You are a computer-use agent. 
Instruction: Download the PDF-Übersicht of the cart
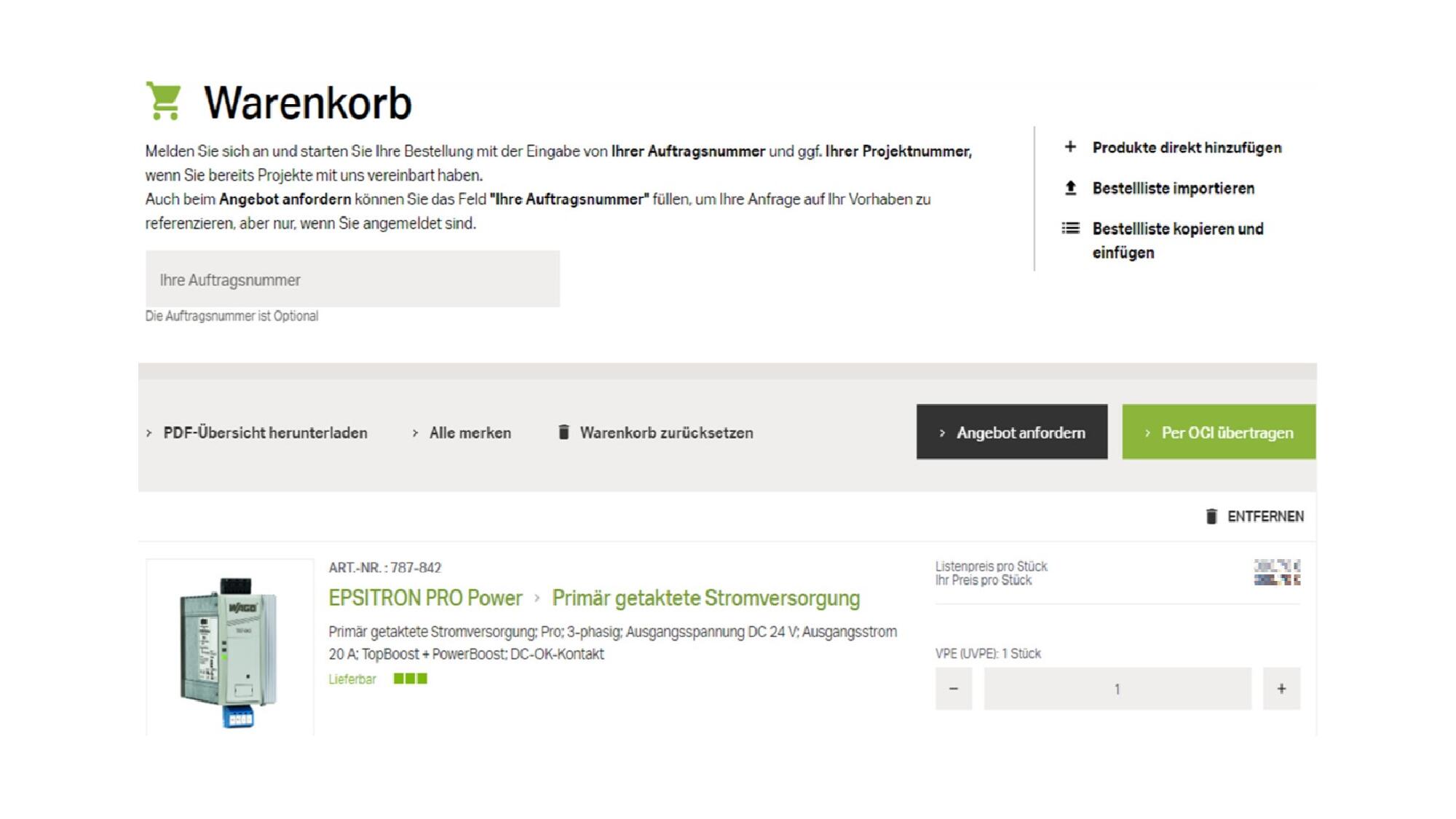click(265, 433)
